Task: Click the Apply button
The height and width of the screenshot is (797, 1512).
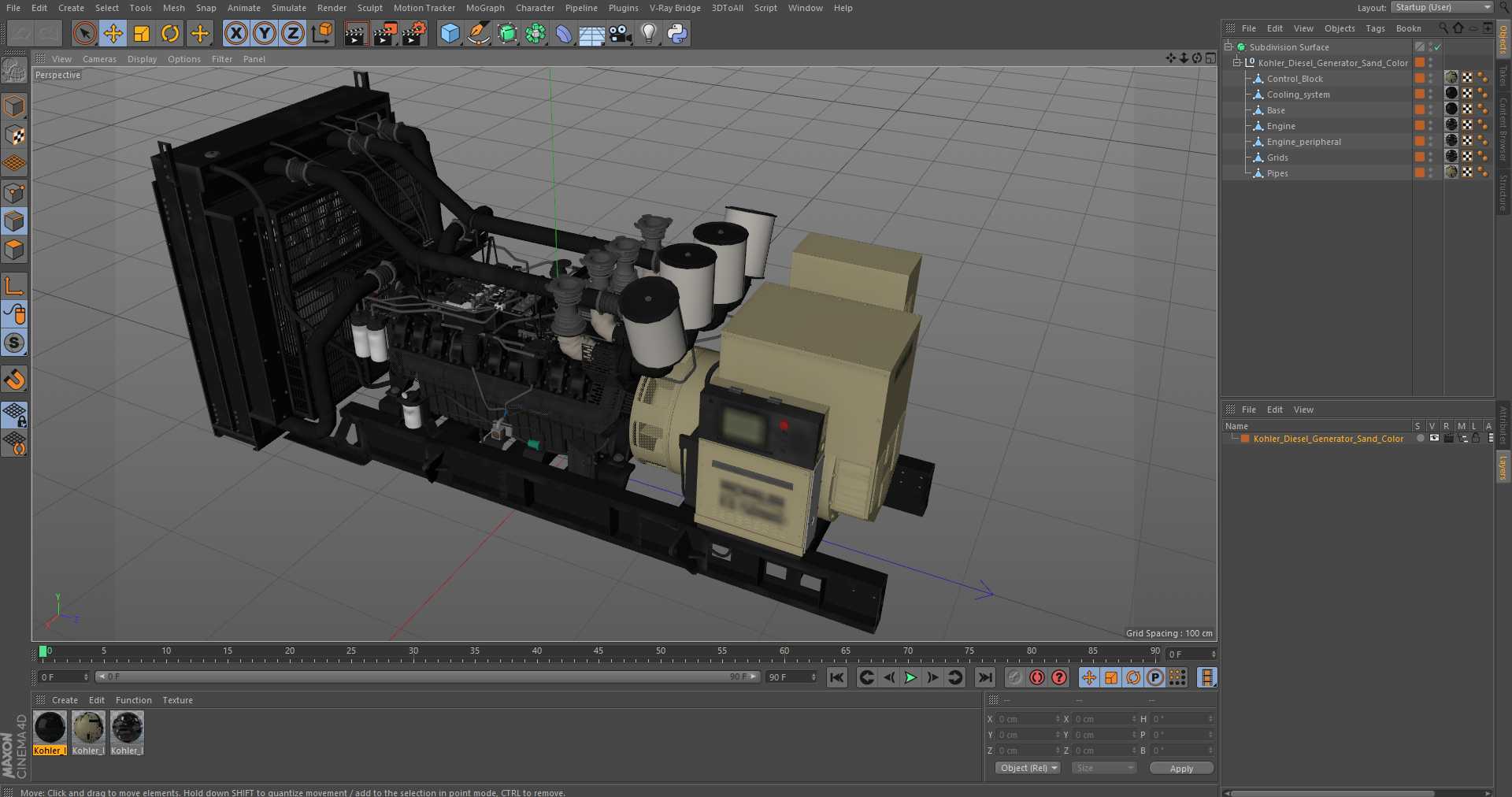Action: point(1181,769)
